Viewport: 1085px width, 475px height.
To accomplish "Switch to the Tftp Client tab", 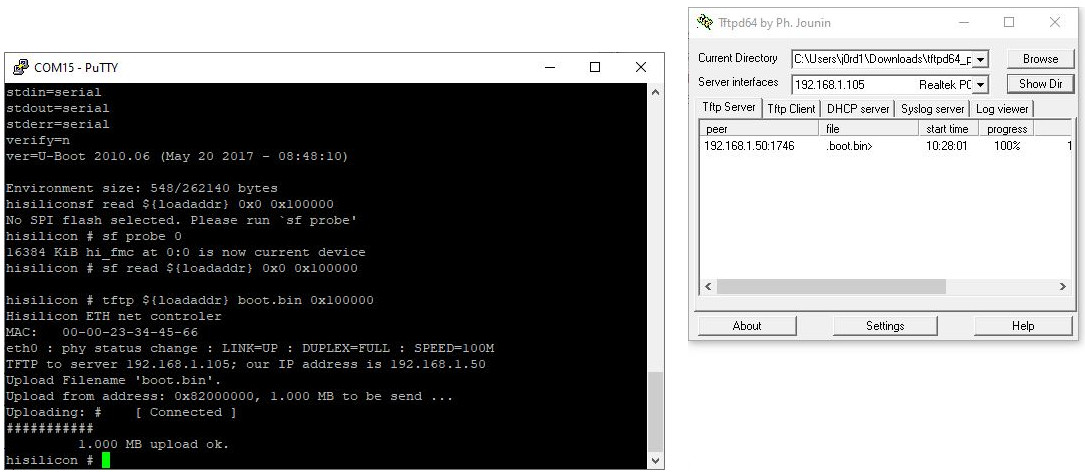I will 791,109.
